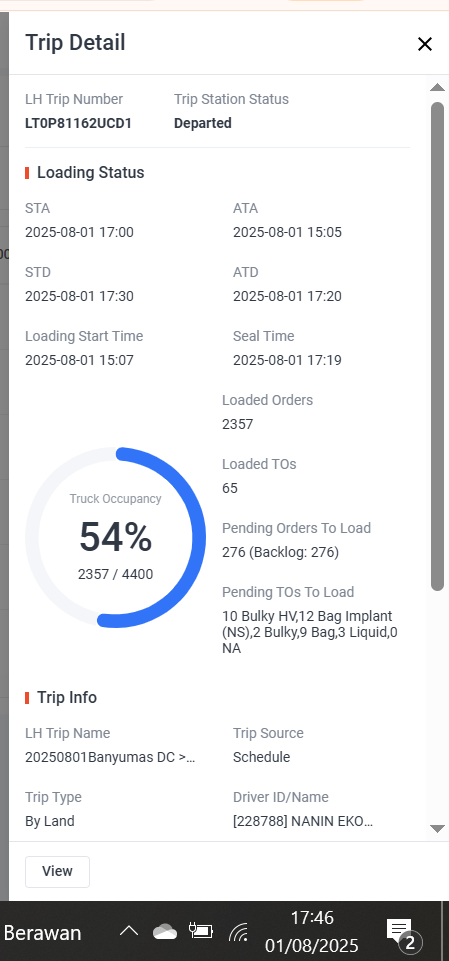This screenshot has width=449, height=961.
Task: Click the Trip Info section heading
Action: [x=67, y=697]
